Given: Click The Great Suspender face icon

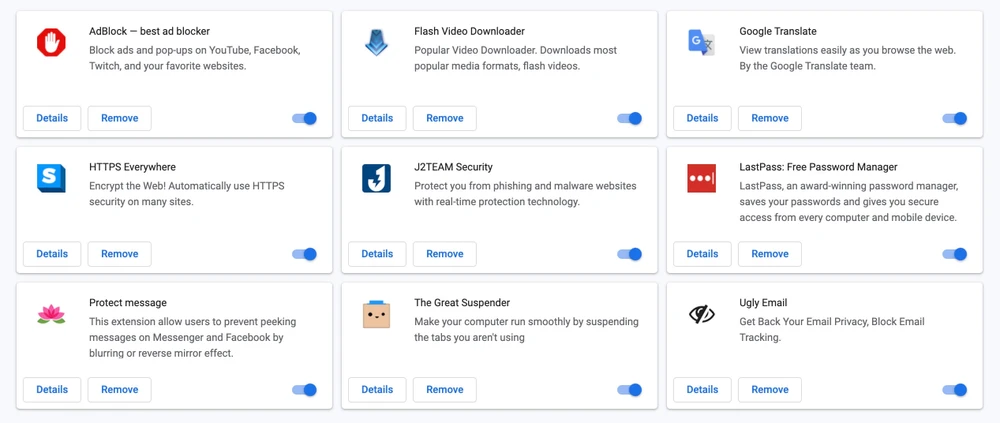Looking at the screenshot, I should [x=376, y=314].
